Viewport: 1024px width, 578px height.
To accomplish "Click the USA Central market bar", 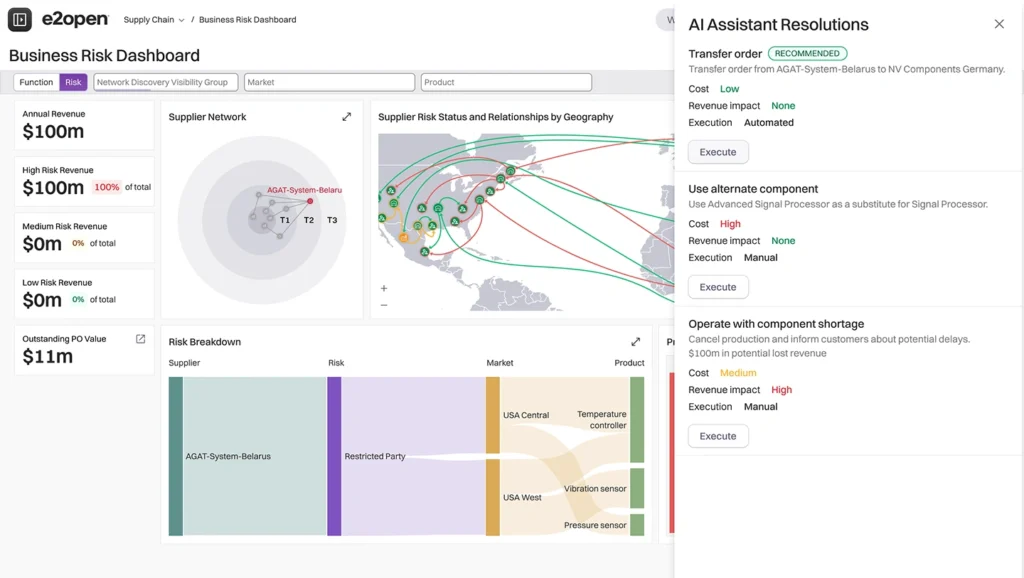I will 492,415.
